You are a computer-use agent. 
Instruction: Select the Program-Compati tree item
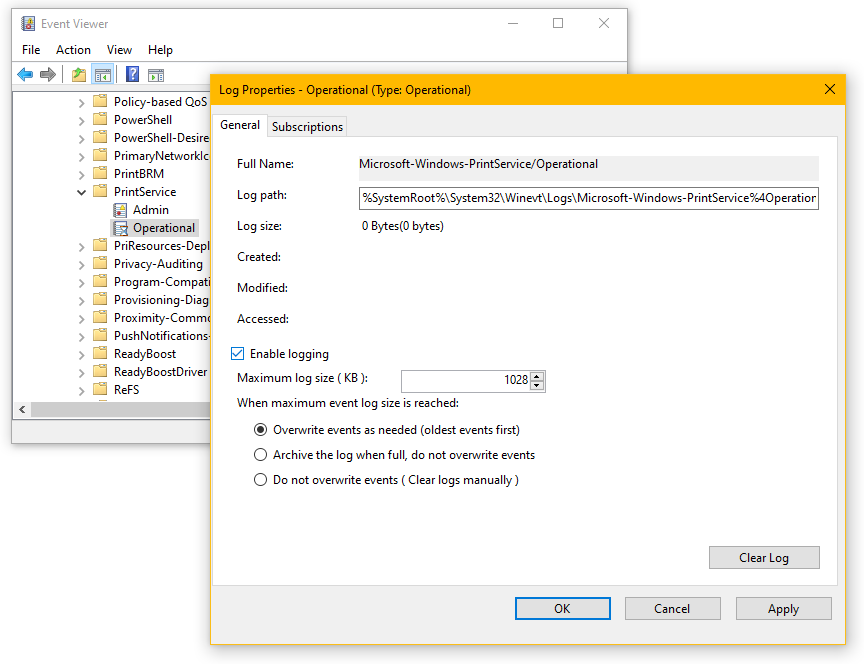pyautogui.click(x=162, y=282)
